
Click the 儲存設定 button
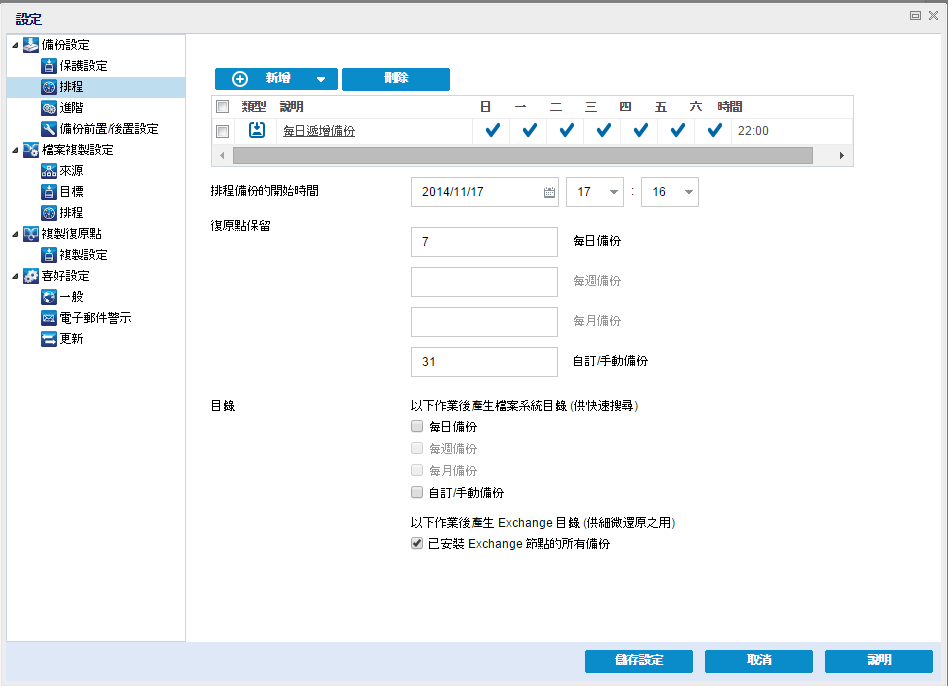638,661
